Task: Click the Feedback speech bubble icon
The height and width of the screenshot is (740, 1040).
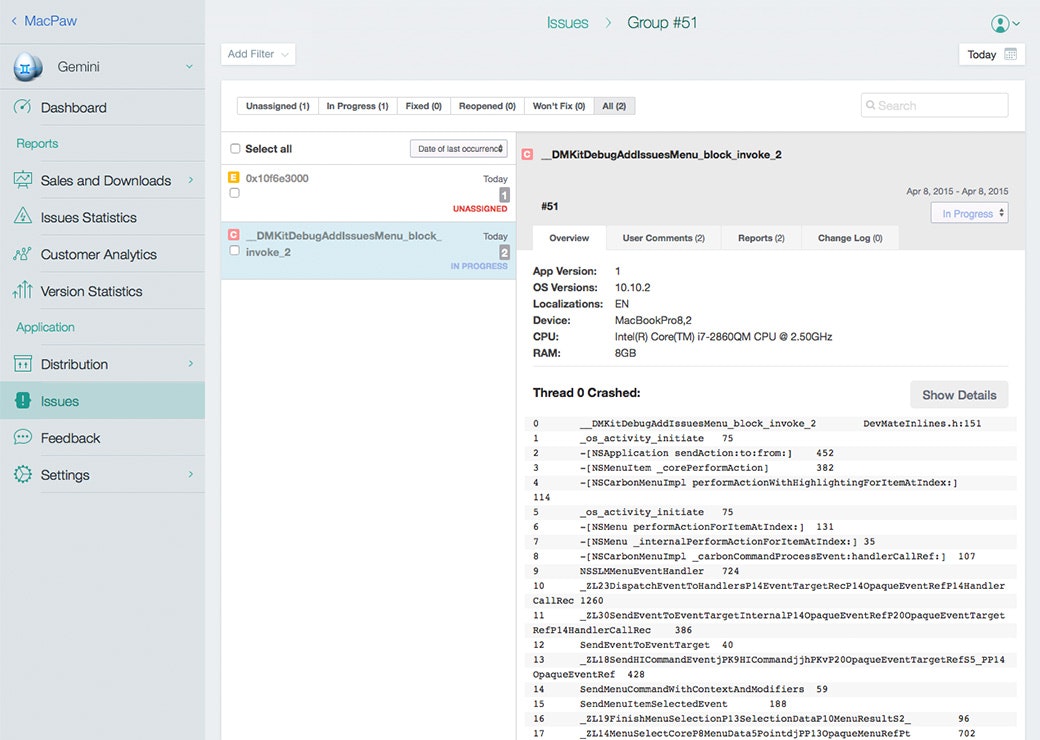Action: click(x=23, y=437)
